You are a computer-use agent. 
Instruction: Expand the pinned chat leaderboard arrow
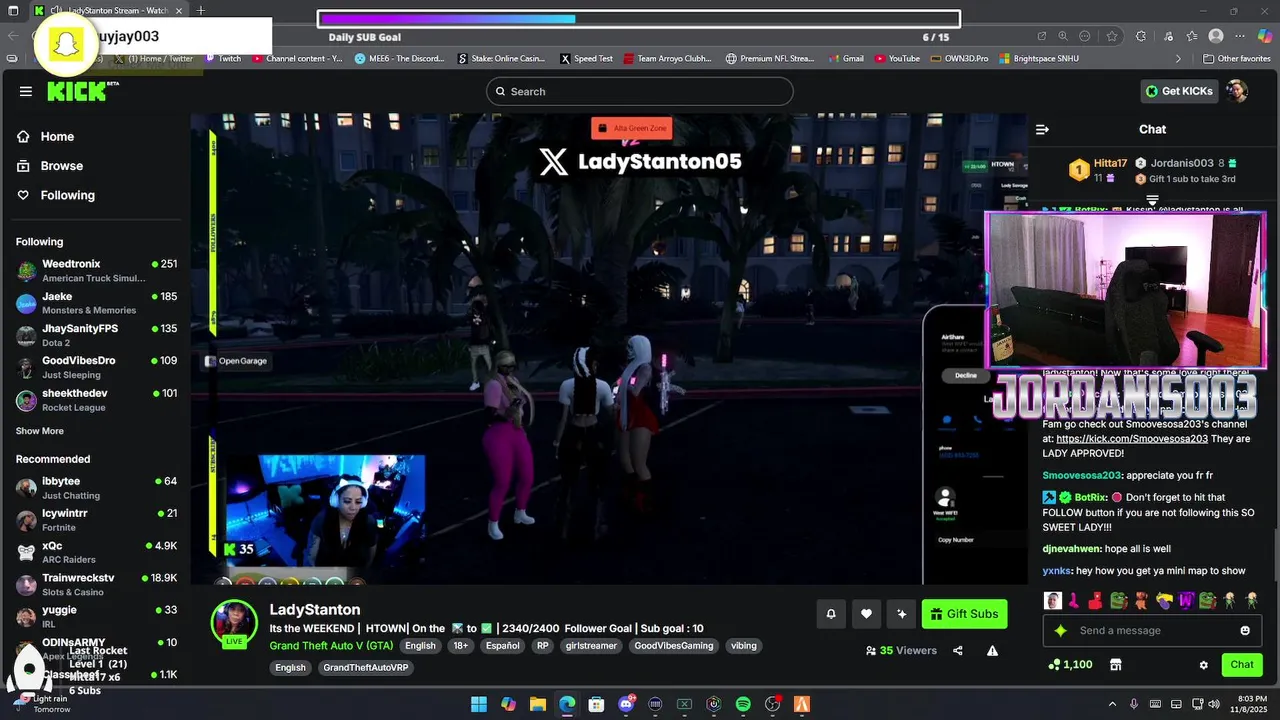coord(1152,200)
